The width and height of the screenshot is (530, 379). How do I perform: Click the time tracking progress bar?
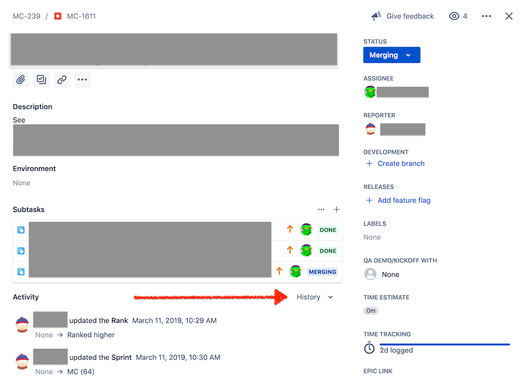[x=444, y=345]
